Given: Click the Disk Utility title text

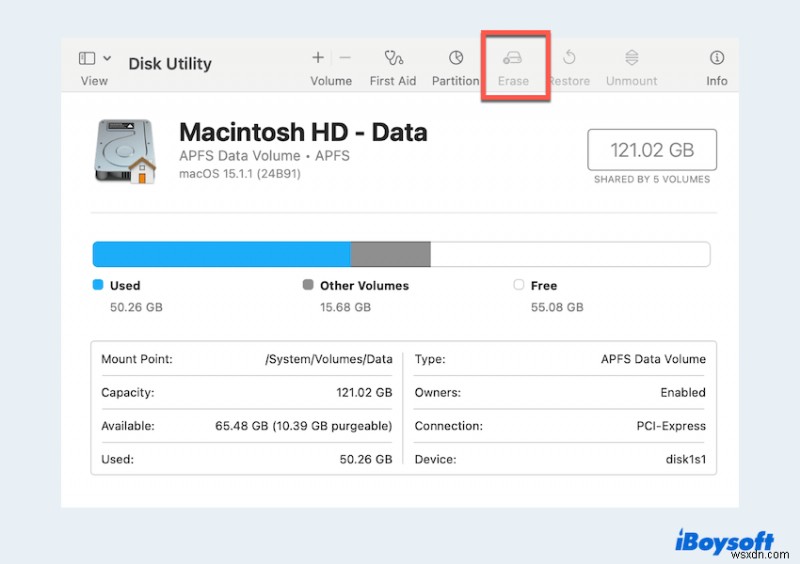Looking at the screenshot, I should click(x=170, y=64).
